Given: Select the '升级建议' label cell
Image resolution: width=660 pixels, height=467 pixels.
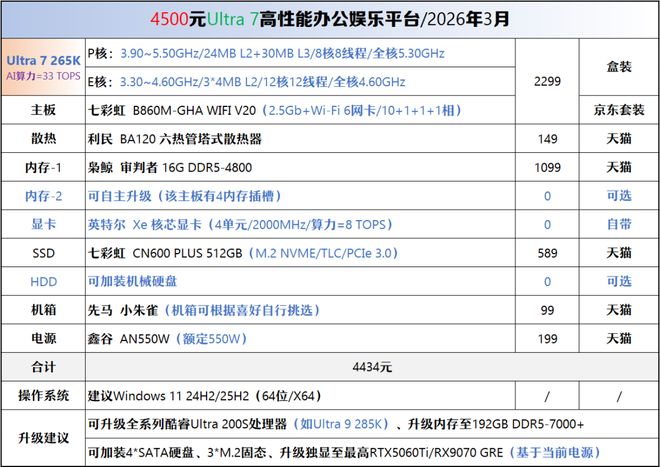Looking at the screenshot, I should point(43,438).
